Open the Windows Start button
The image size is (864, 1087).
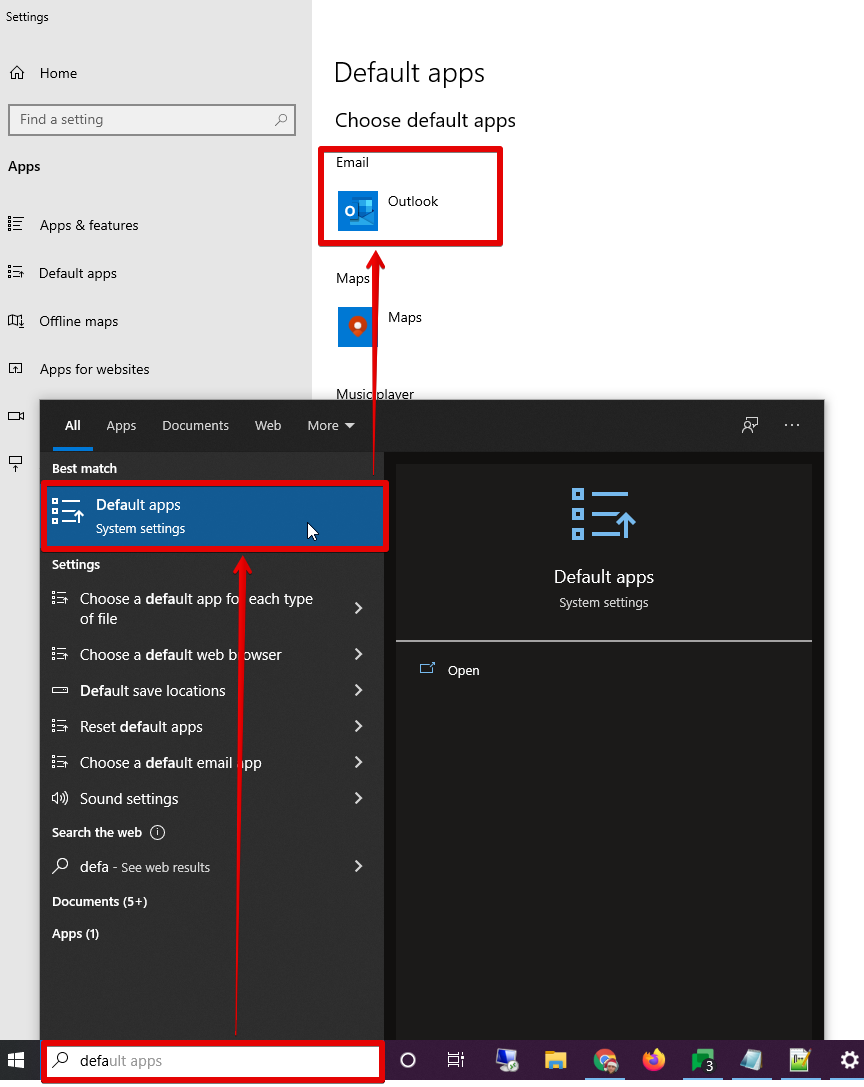(16, 1060)
